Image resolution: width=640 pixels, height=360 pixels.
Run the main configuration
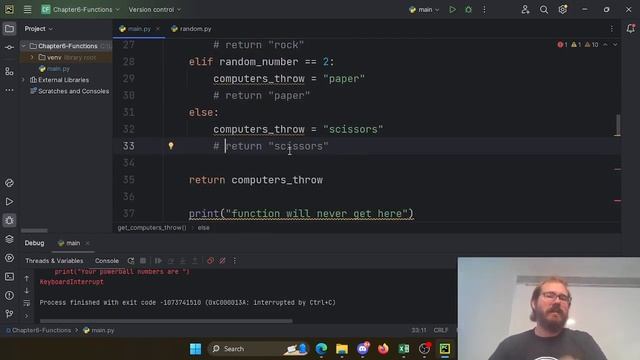[x=452, y=9]
